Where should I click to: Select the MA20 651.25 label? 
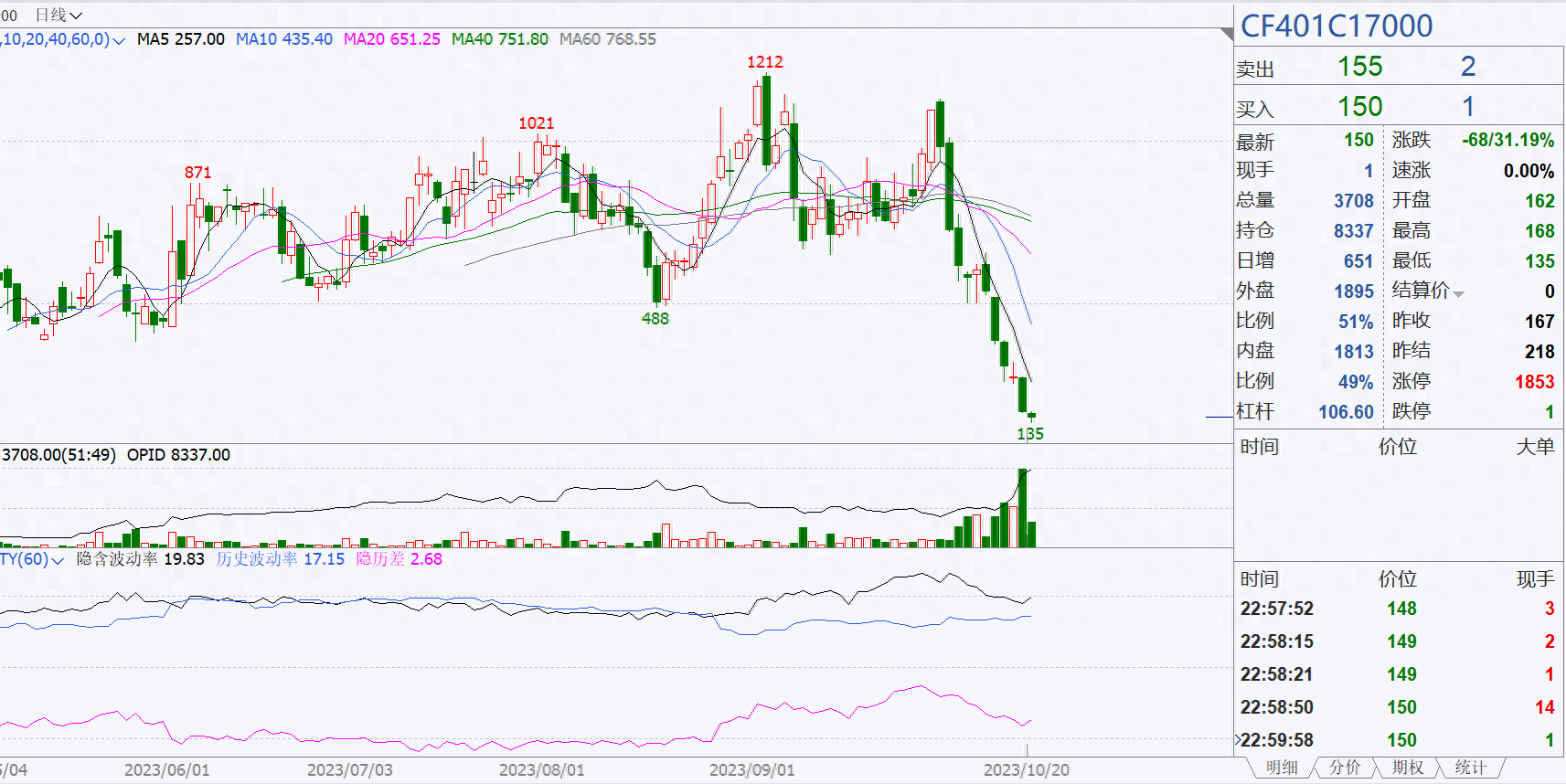392,39
